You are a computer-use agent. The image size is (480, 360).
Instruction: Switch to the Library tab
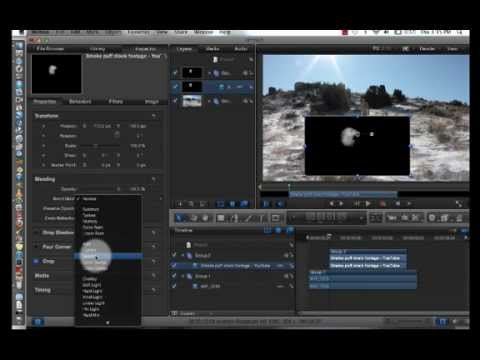pos(97,49)
